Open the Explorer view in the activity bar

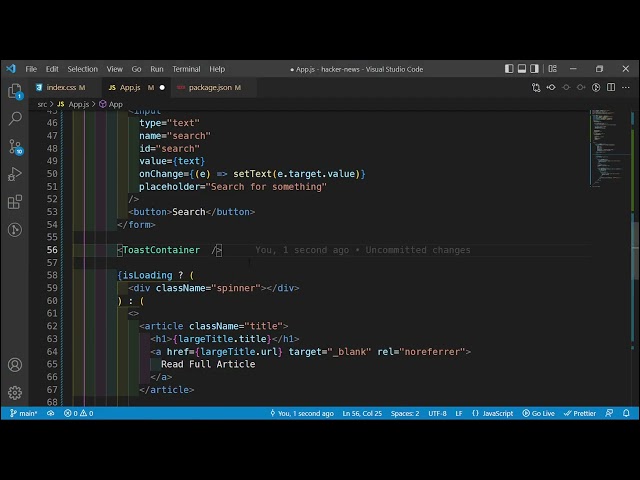(x=15, y=91)
